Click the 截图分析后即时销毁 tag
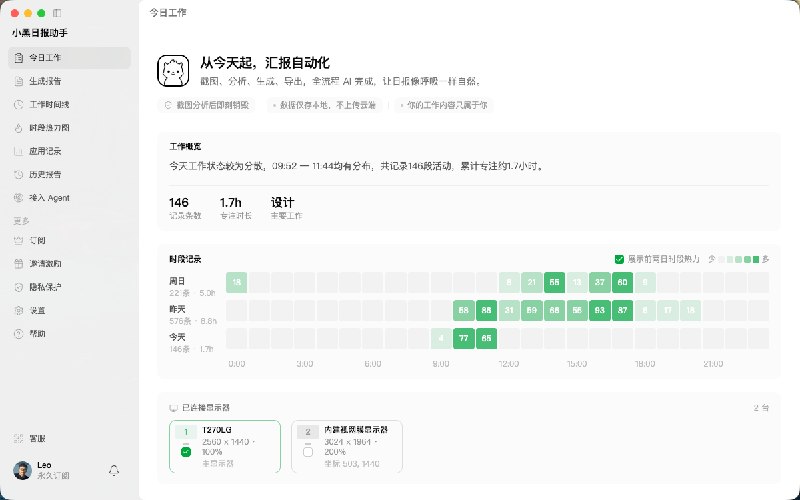Image resolution: width=800 pixels, height=500 pixels. point(206,105)
